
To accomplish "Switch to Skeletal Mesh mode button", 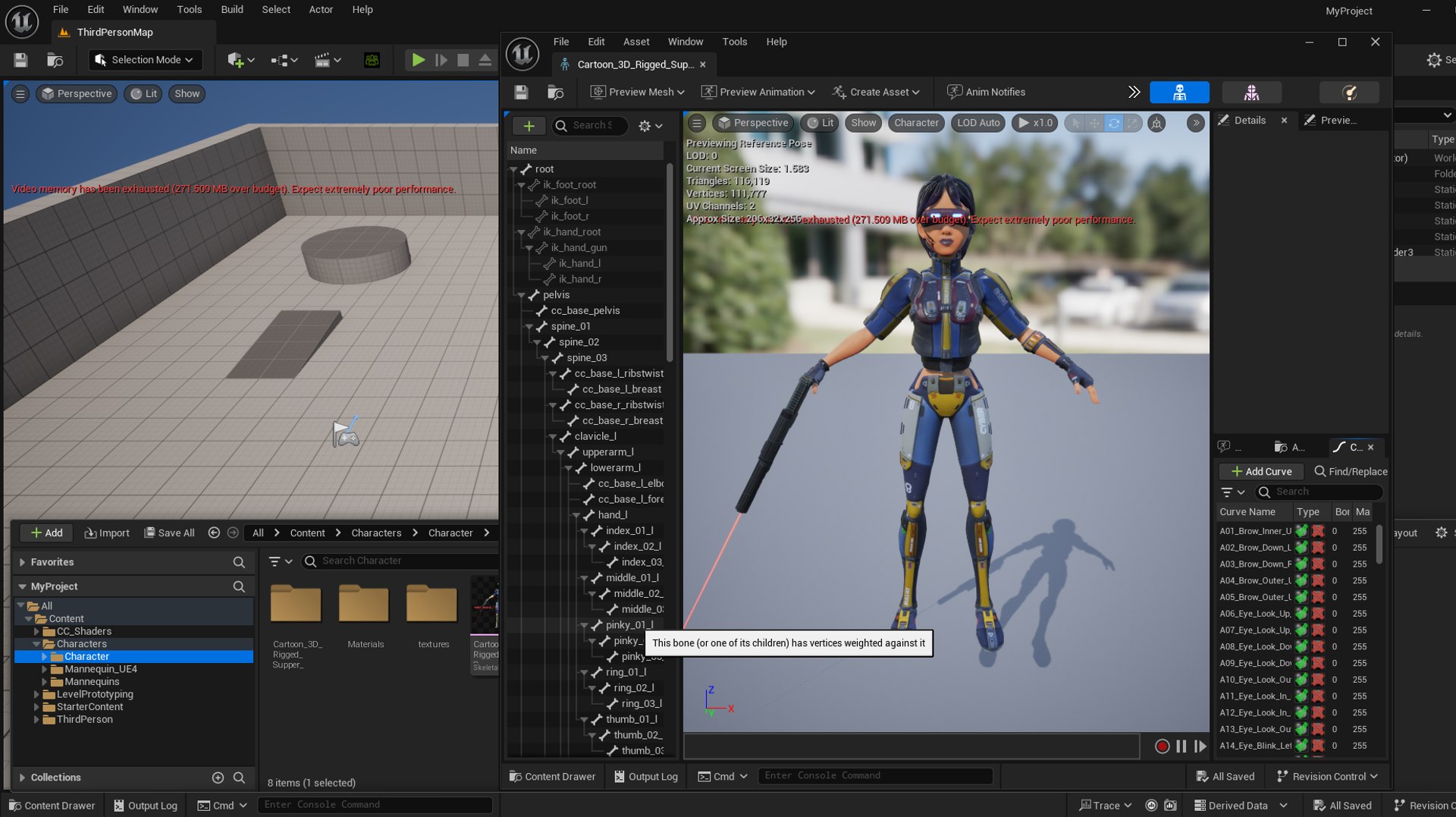I will [x=1251, y=92].
